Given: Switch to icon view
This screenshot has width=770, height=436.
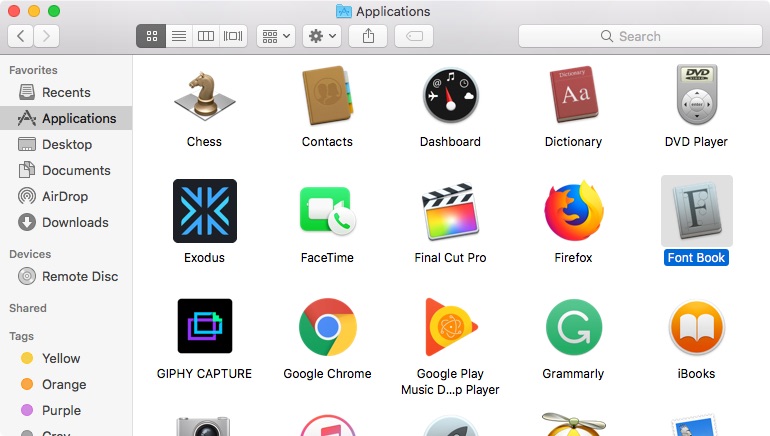Looking at the screenshot, I should [151, 36].
